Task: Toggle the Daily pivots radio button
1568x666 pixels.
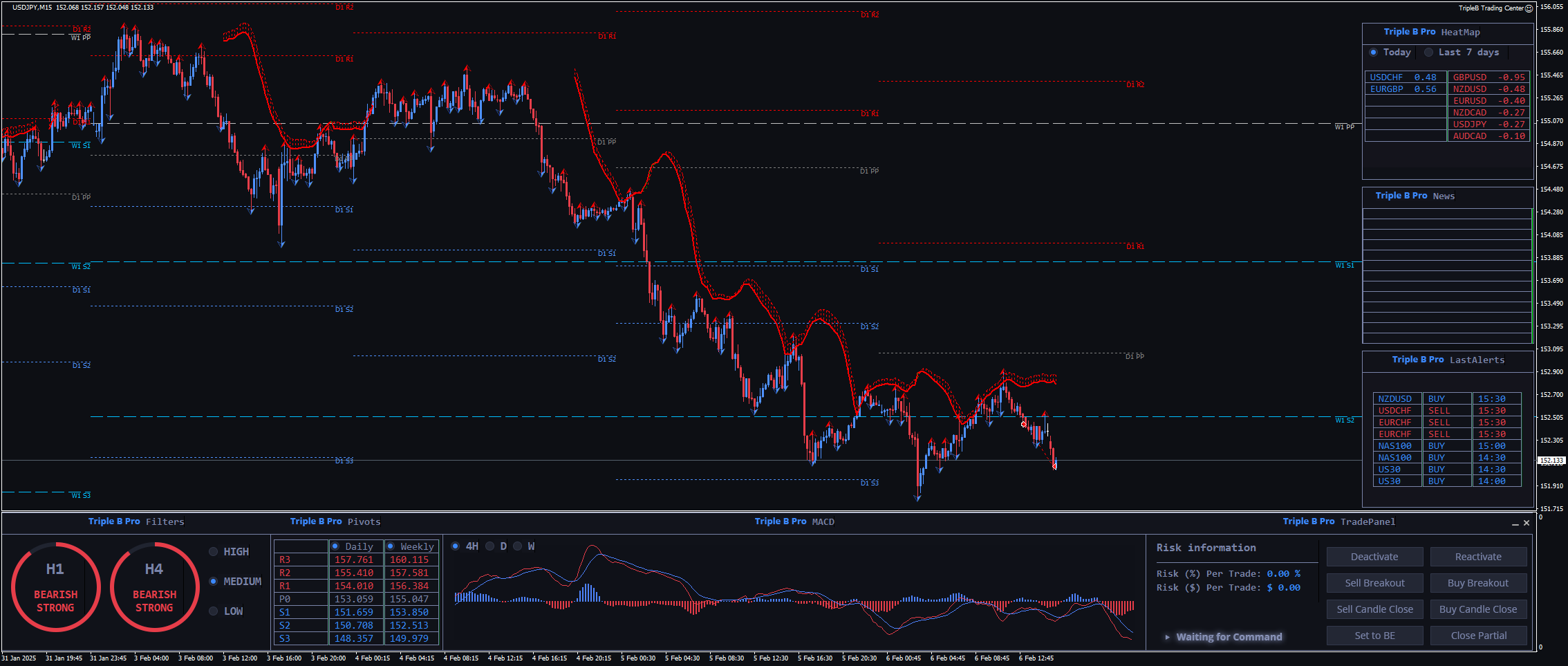Action: click(335, 546)
